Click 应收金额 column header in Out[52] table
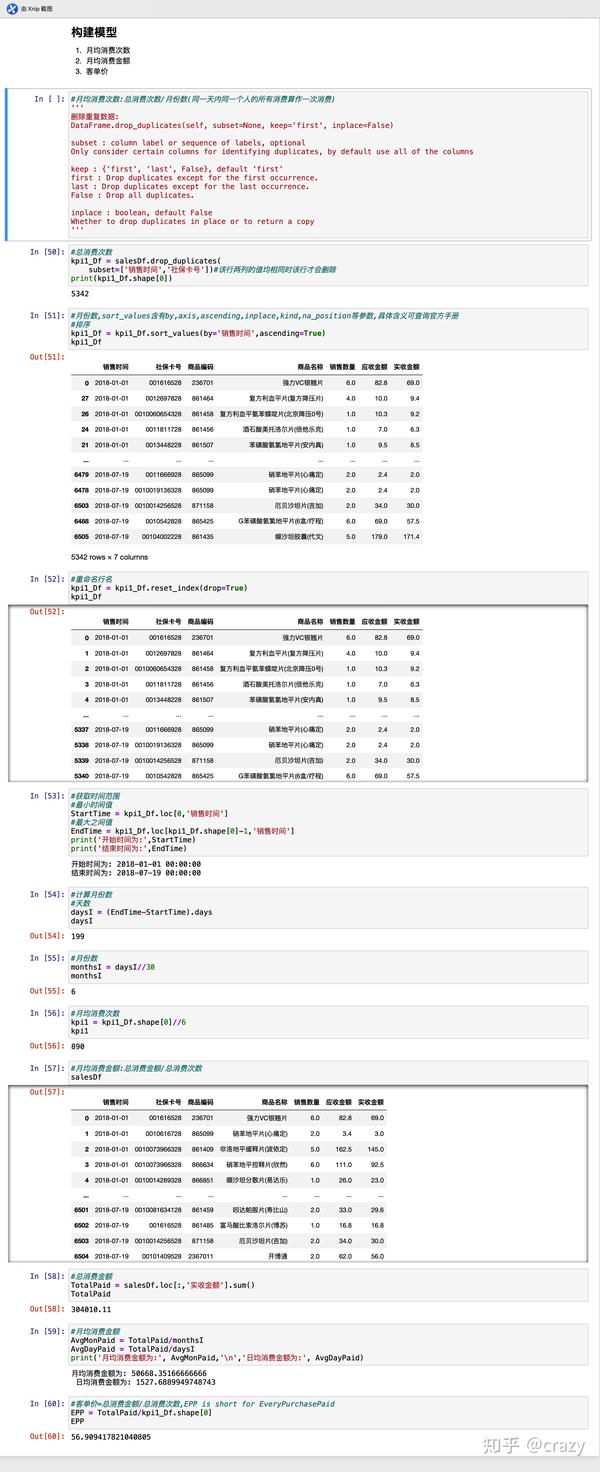 tap(374, 621)
